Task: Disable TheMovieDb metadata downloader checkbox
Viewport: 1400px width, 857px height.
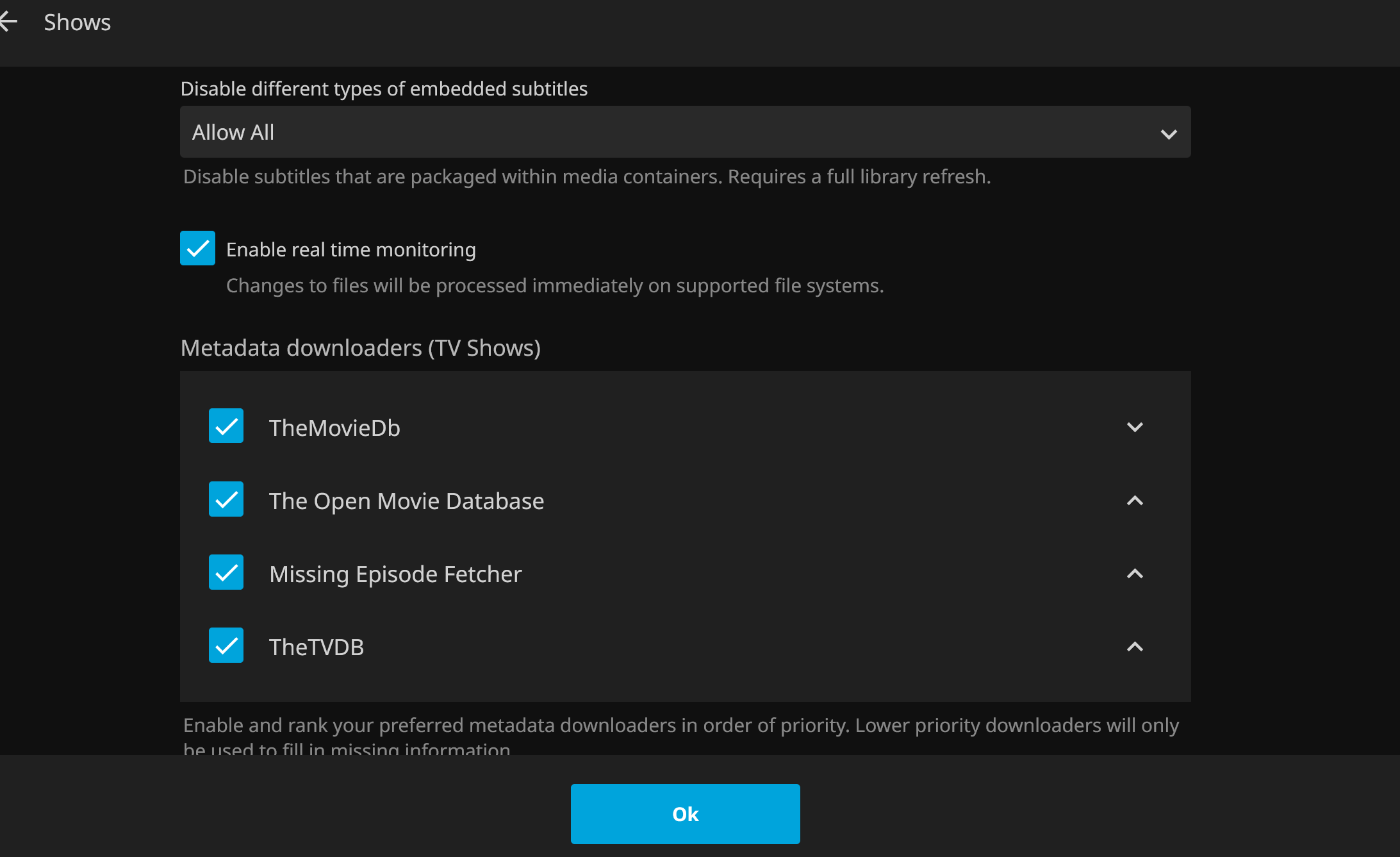Action: (x=226, y=426)
